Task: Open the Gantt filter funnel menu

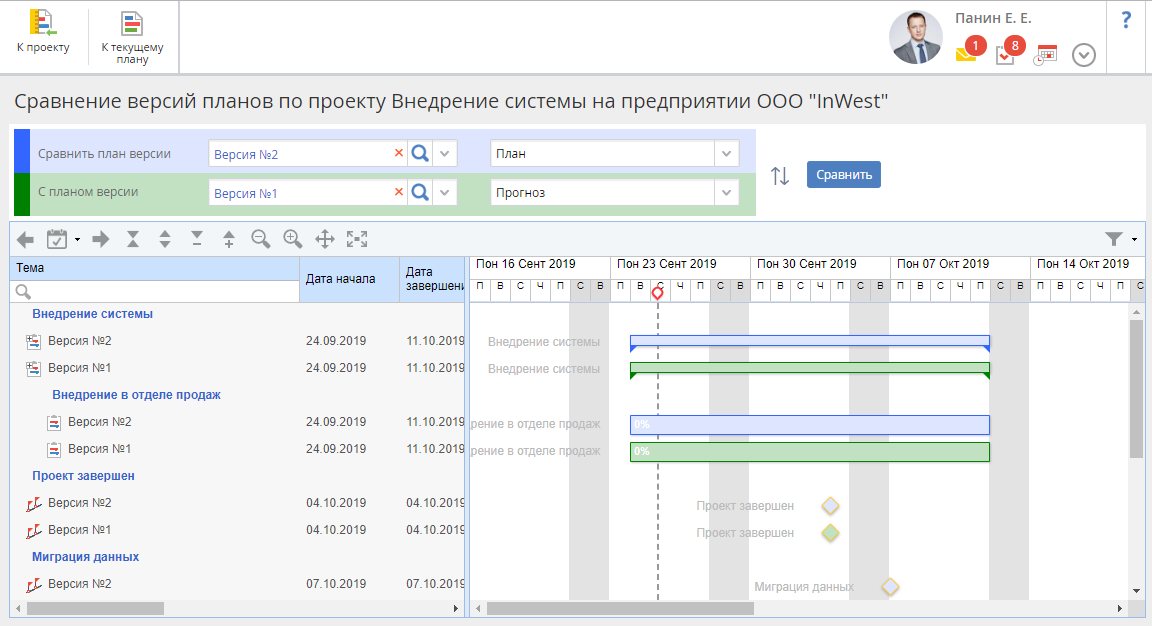Action: (1119, 239)
